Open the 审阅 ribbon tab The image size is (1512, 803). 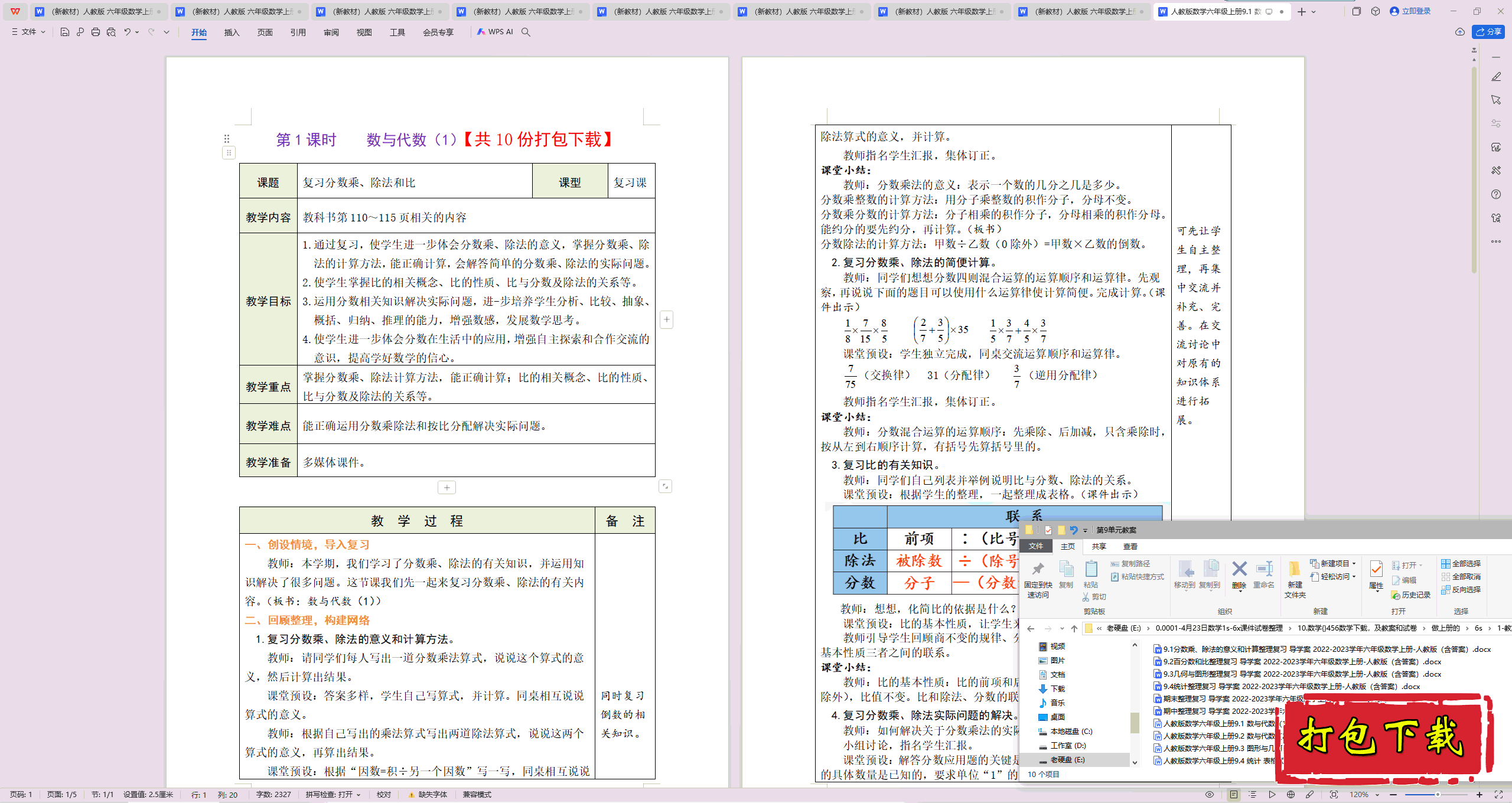331,32
